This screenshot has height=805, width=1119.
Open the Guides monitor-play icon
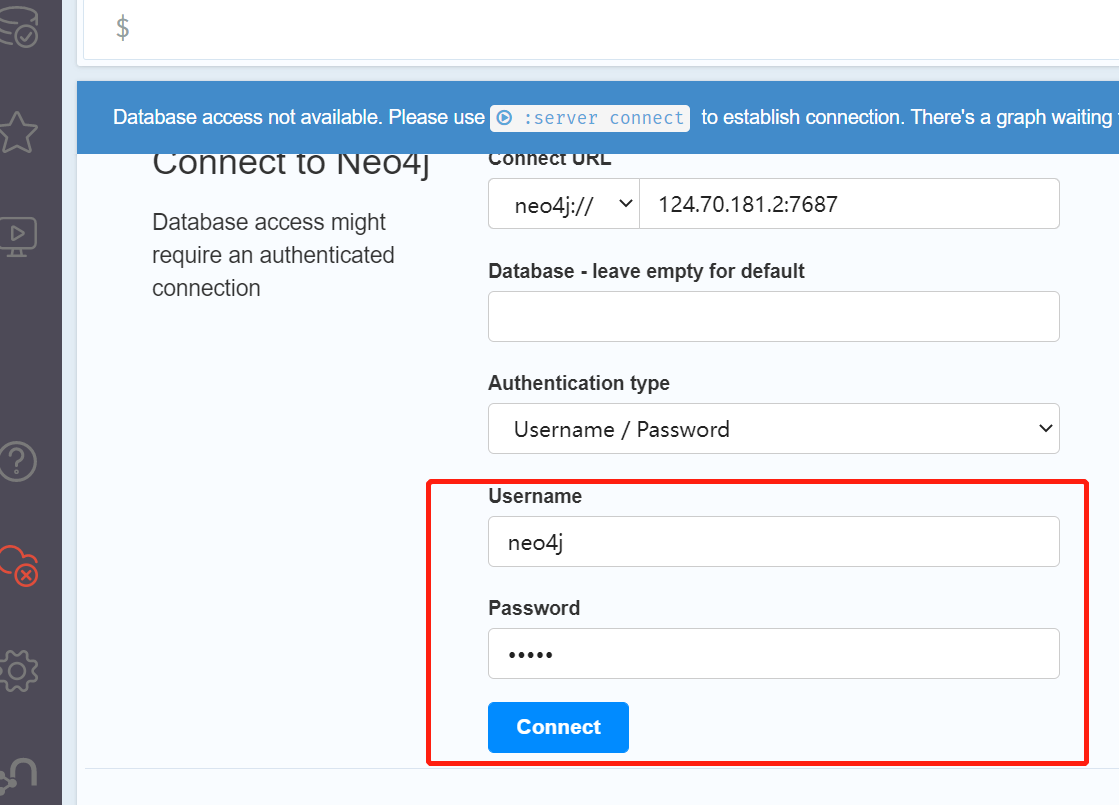18,236
